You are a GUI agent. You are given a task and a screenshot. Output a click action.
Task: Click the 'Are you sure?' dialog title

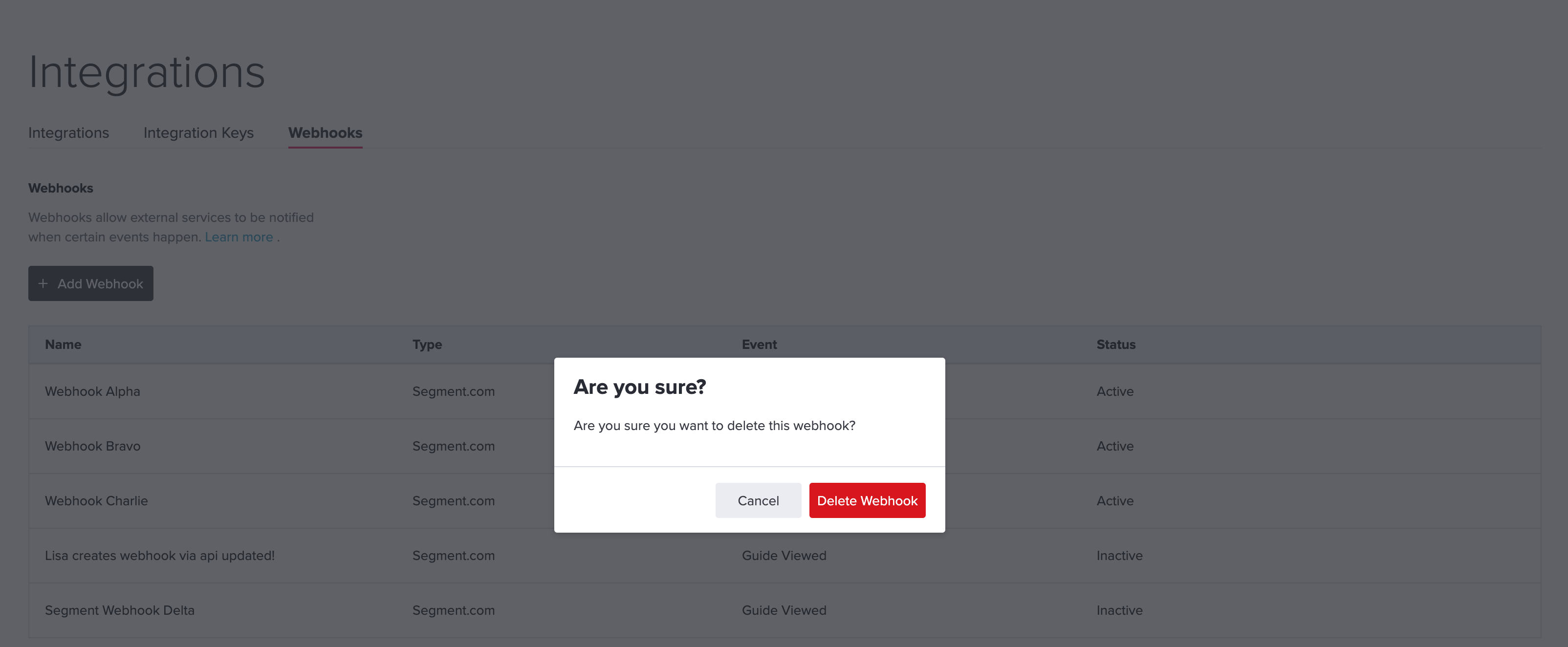click(x=640, y=387)
